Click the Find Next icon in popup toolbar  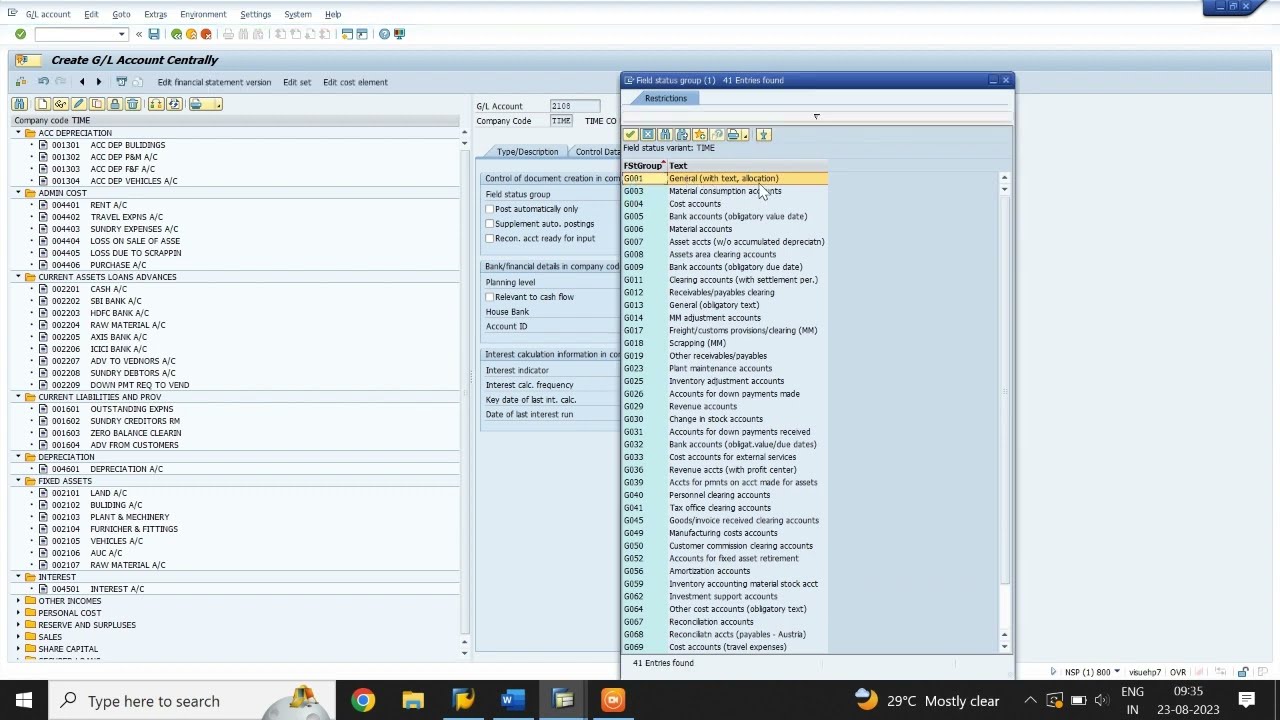coord(682,134)
